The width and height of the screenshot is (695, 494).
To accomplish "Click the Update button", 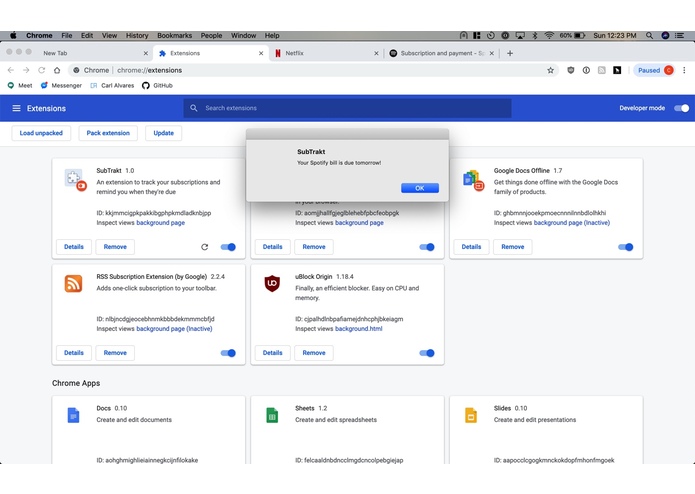I will click(x=164, y=133).
